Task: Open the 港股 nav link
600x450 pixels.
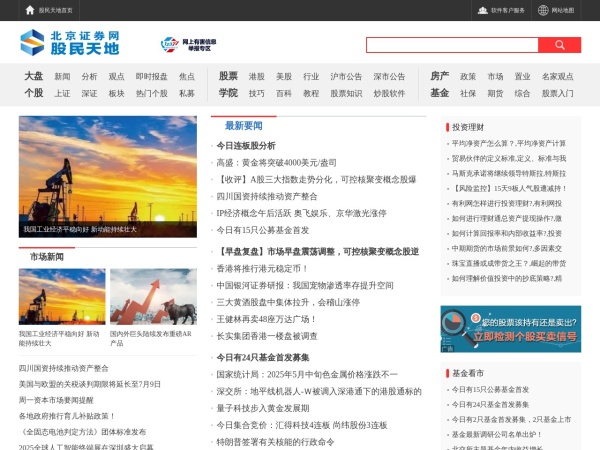Action: 256,77
